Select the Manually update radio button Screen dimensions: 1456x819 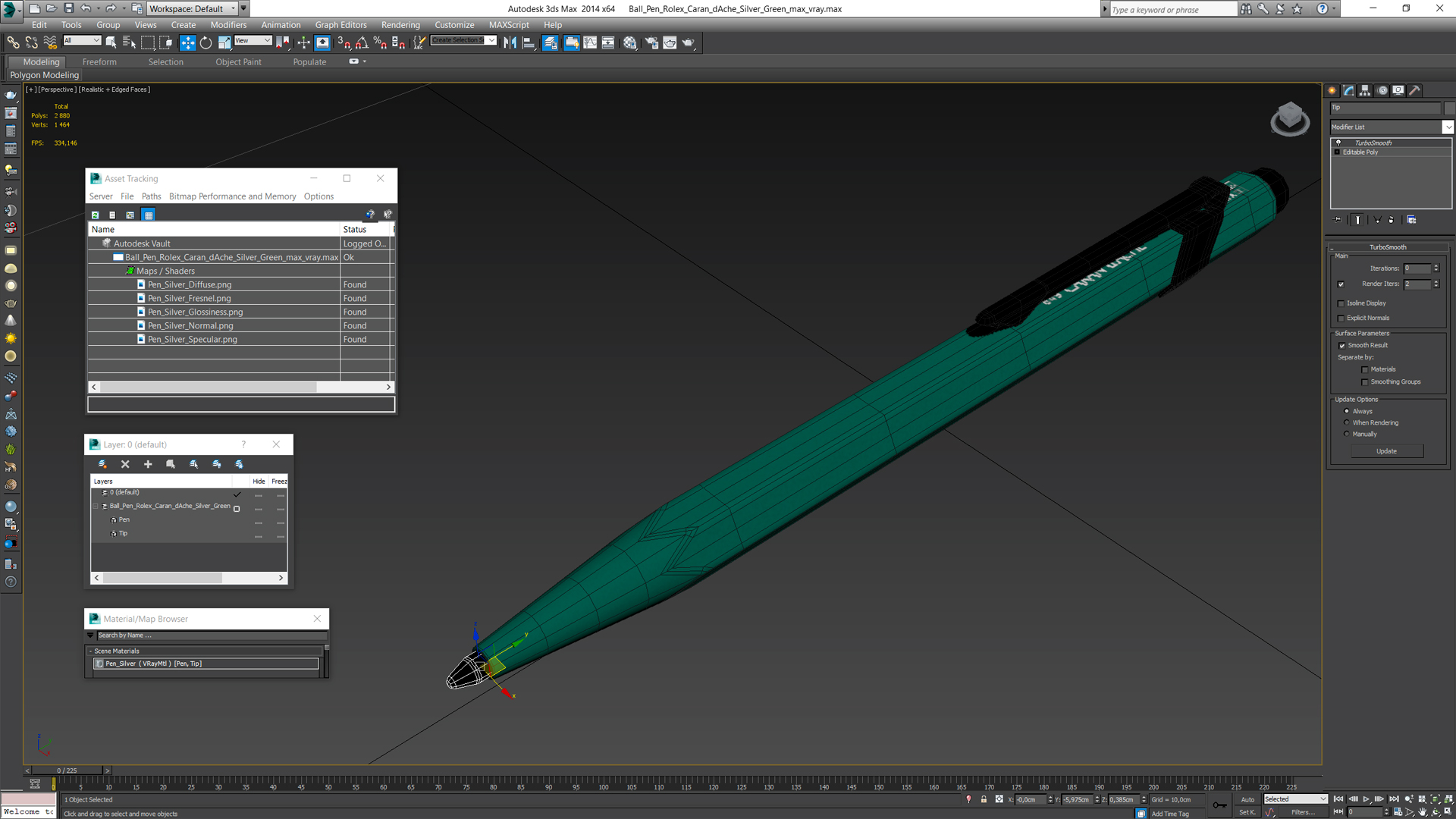tap(1347, 434)
